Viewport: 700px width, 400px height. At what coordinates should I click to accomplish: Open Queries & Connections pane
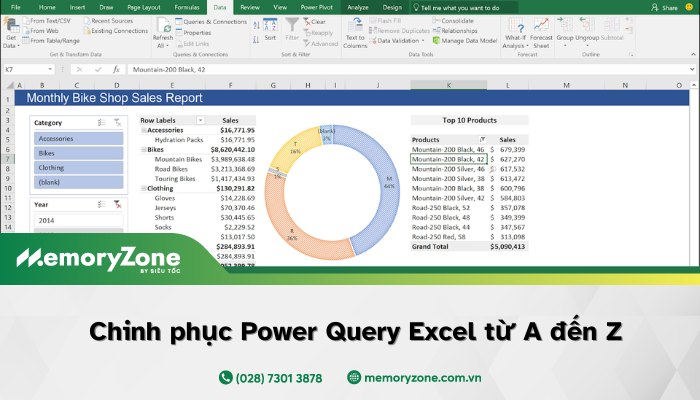pos(211,21)
